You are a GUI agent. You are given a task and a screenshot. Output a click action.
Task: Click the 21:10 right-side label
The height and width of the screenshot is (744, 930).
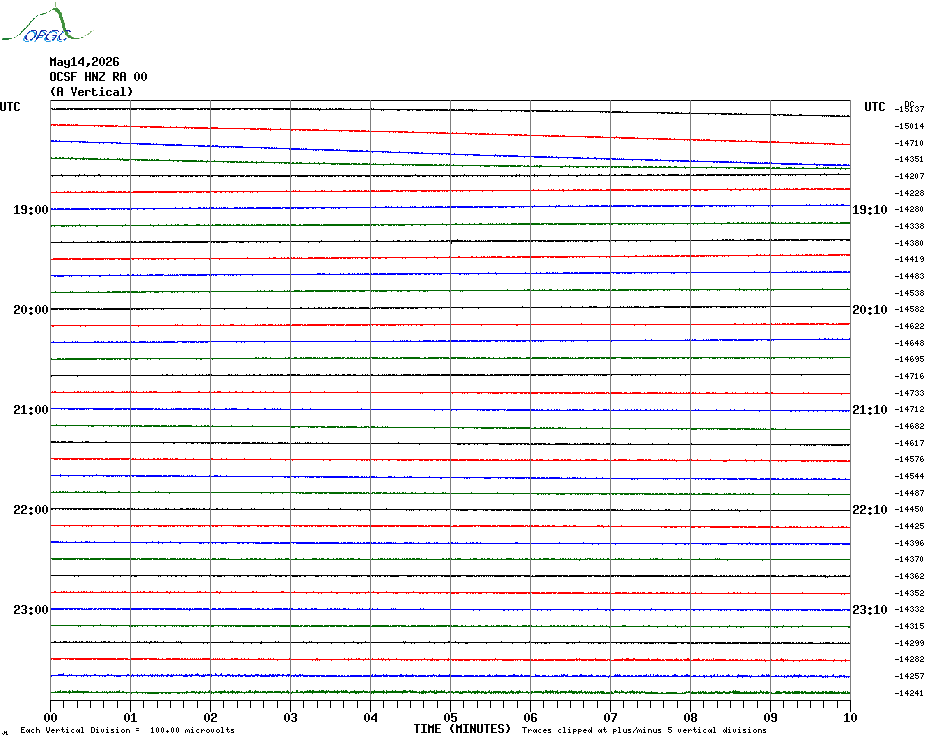coord(870,410)
